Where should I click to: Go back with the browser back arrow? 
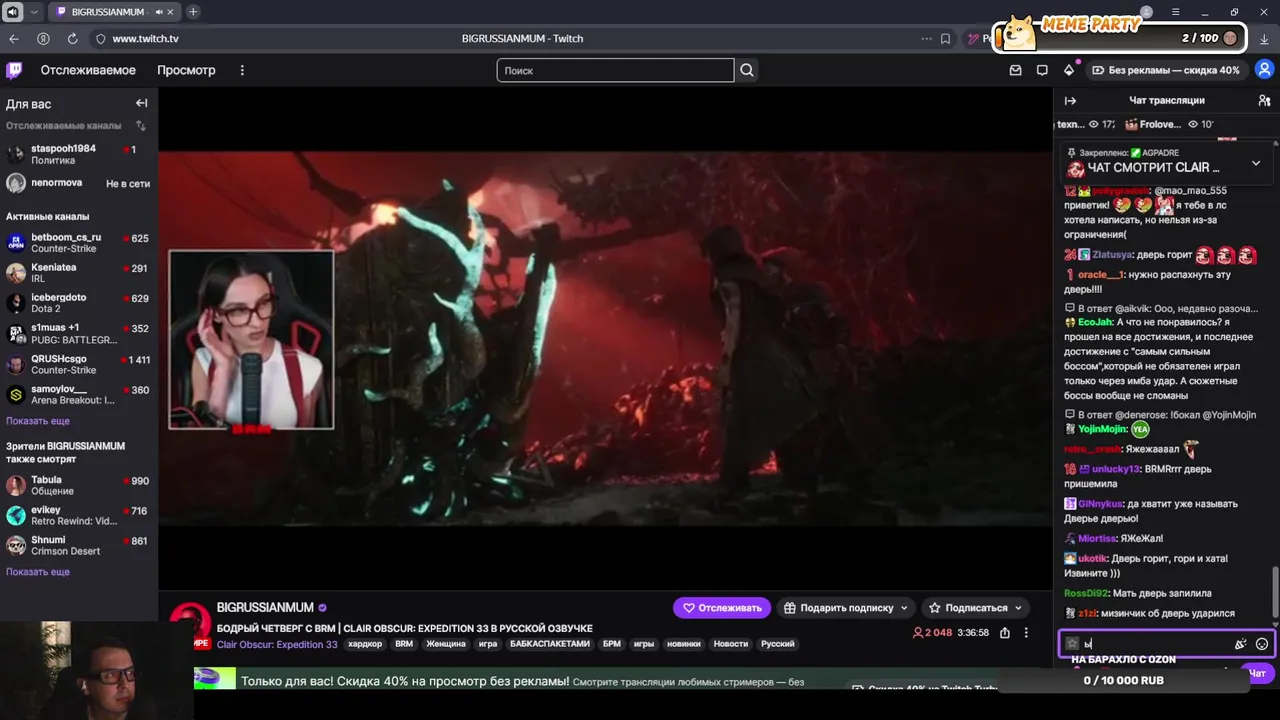14,38
